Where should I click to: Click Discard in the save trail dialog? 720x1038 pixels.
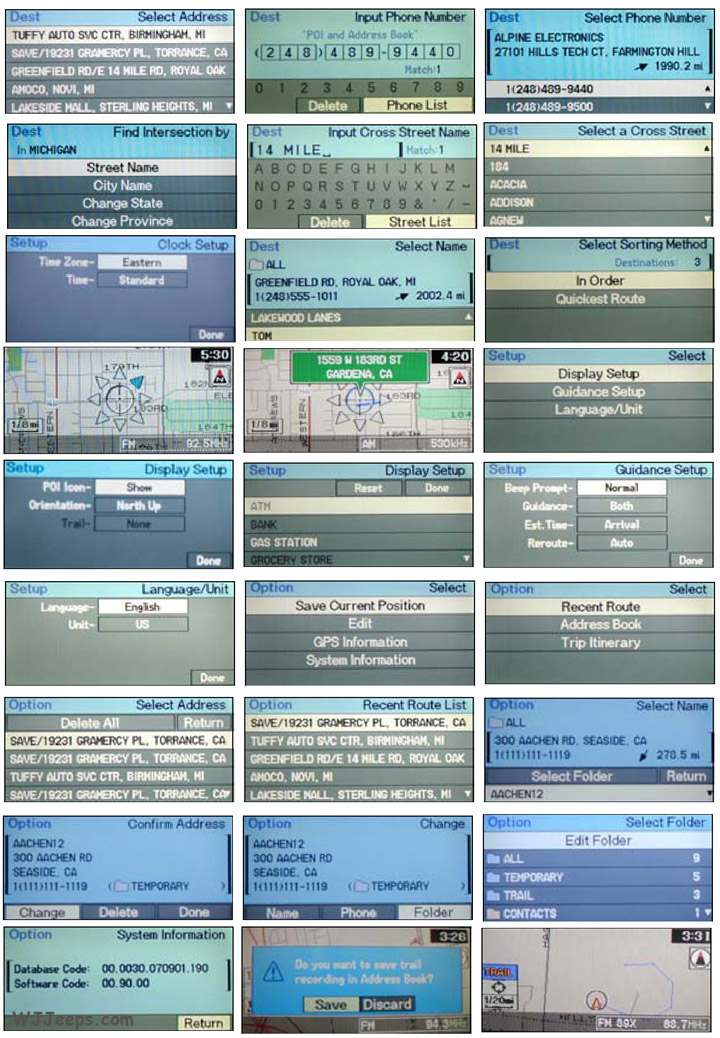click(x=387, y=1004)
